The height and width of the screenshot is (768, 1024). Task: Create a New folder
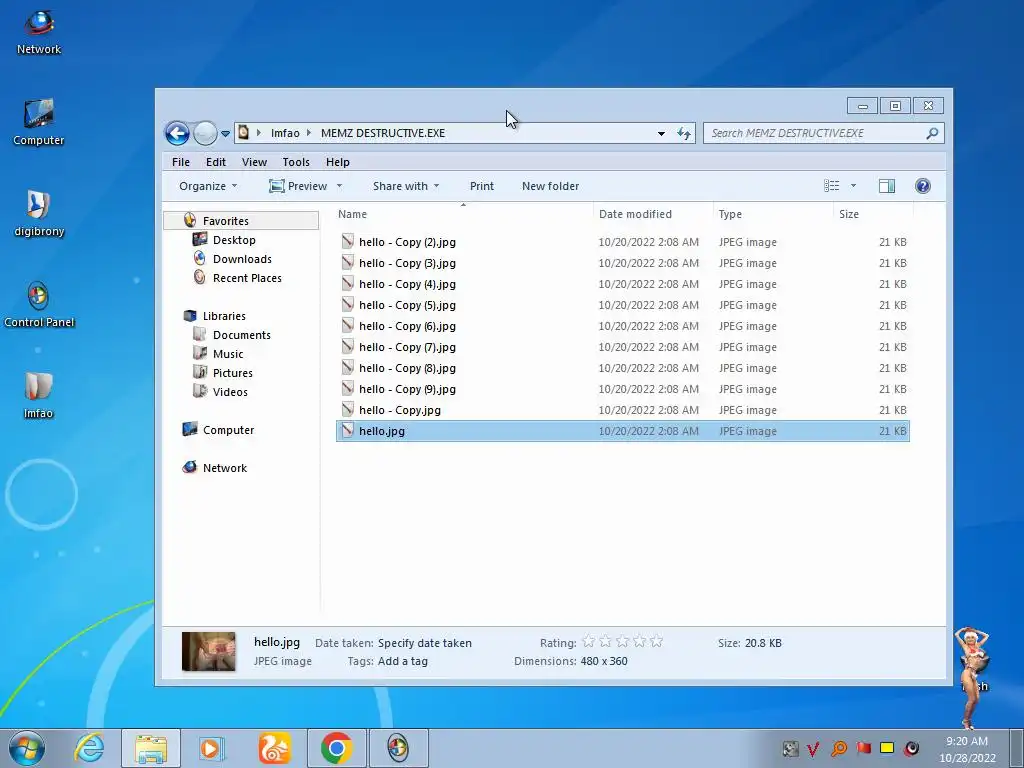550,186
